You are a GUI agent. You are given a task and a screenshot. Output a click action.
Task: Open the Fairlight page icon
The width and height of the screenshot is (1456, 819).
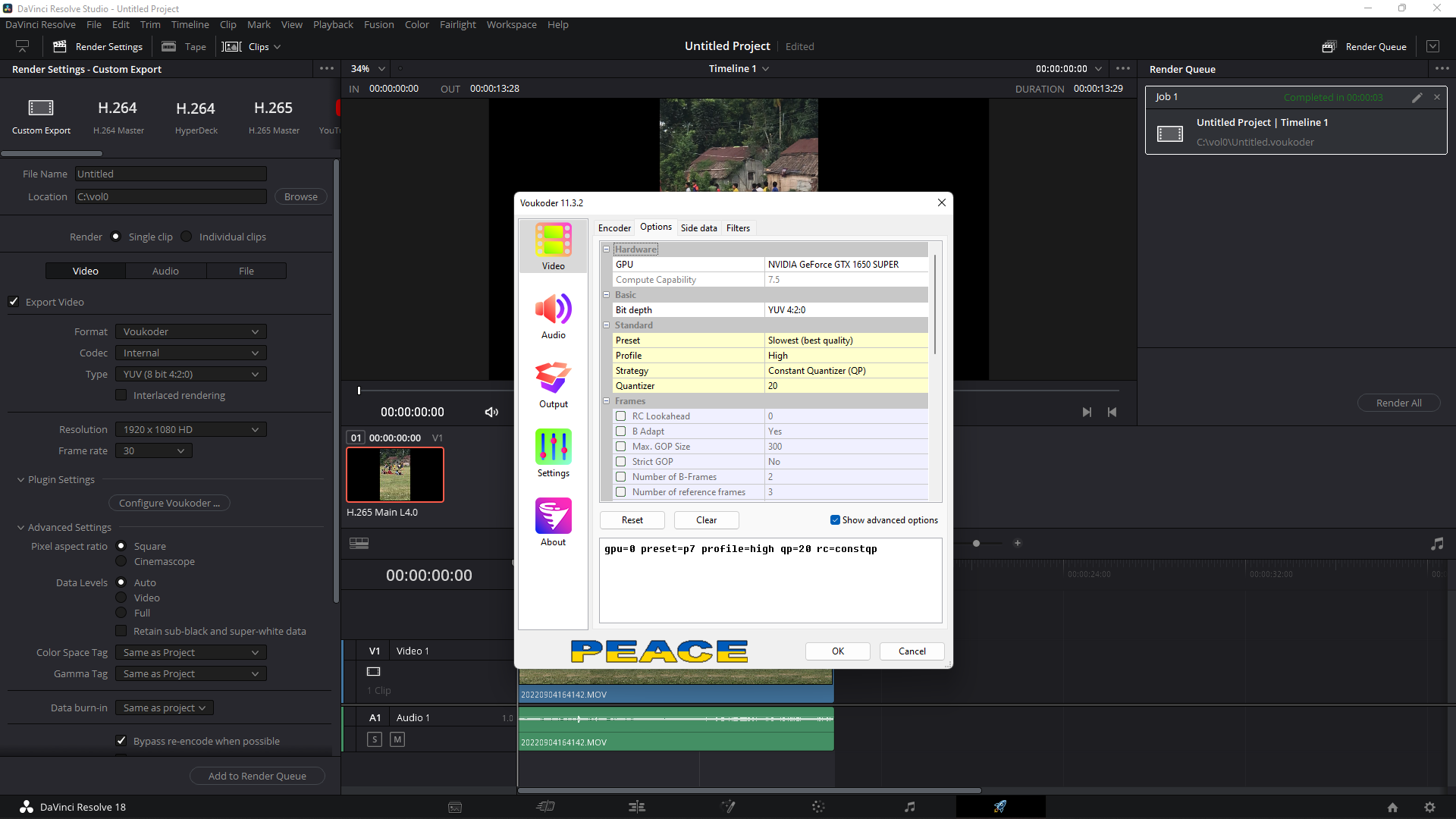tap(909, 807)
